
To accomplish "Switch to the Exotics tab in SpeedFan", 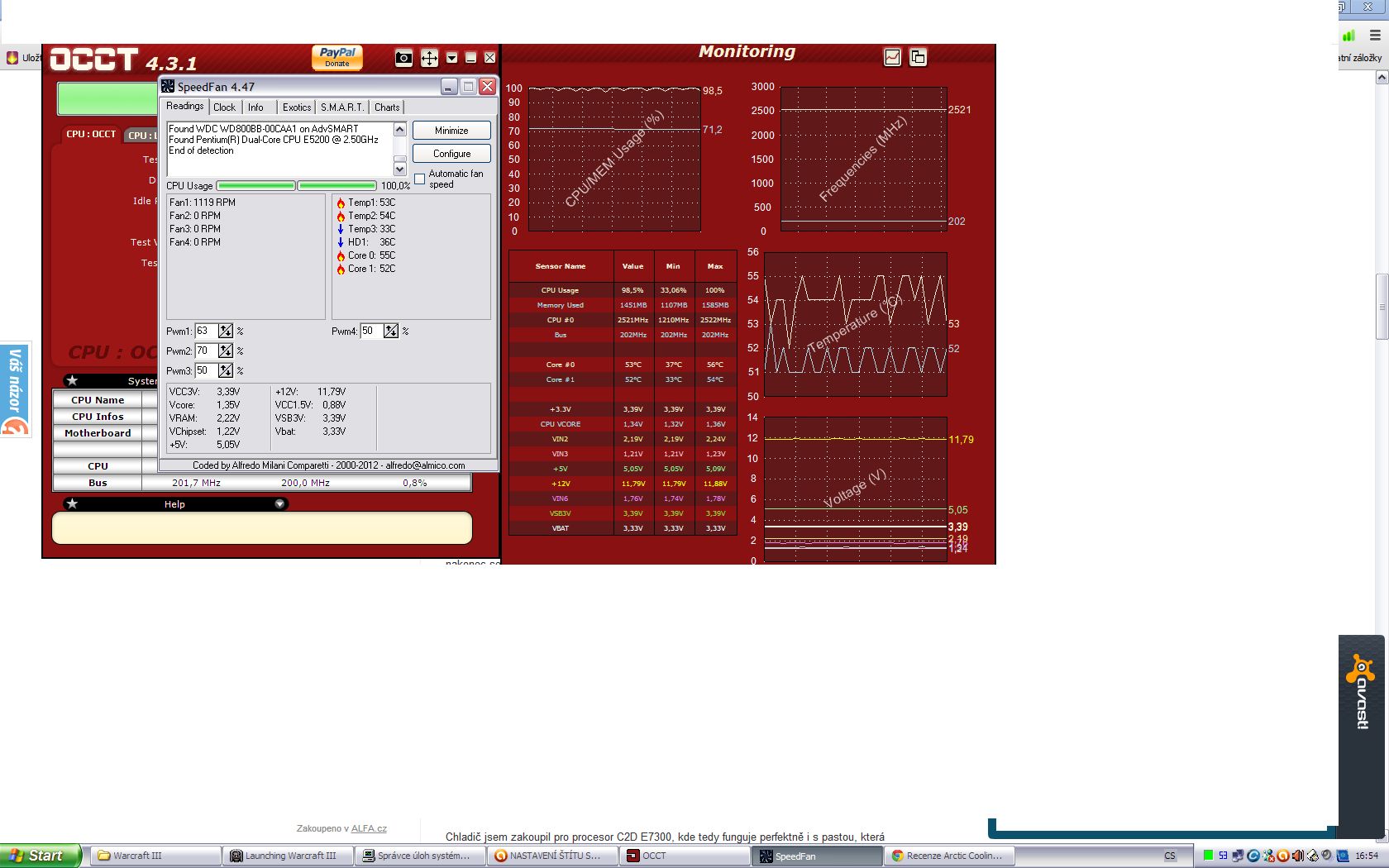I will (297, 107).
